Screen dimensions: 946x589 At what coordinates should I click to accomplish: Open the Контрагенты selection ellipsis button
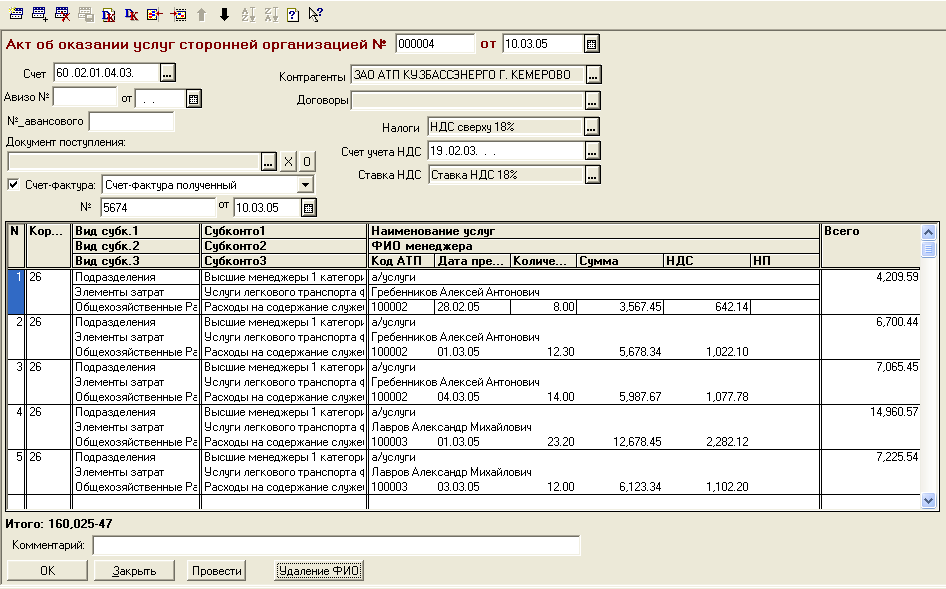click(x=593, y=75)
